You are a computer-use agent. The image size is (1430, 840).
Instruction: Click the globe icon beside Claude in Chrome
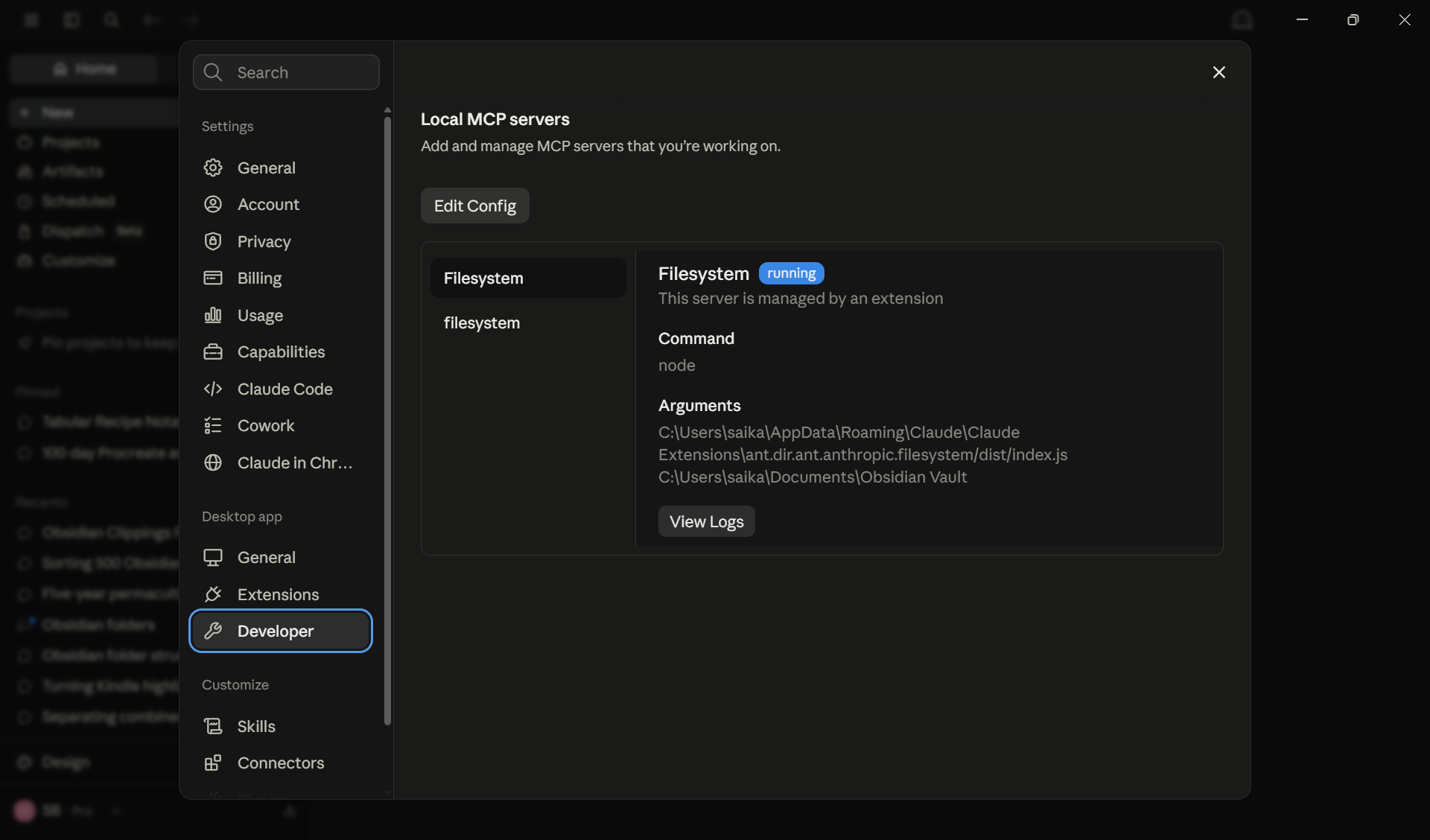(213, 462)
